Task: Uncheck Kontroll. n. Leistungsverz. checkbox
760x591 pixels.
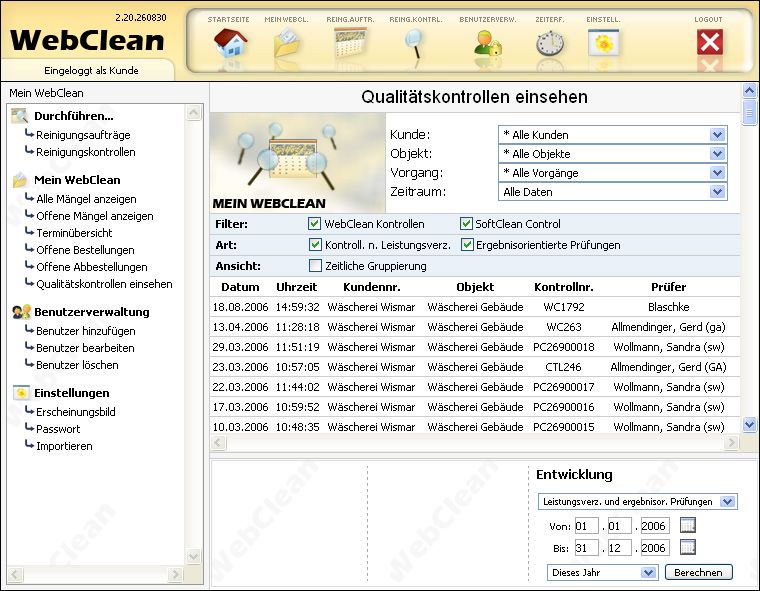Action: [x=315, y=244]
